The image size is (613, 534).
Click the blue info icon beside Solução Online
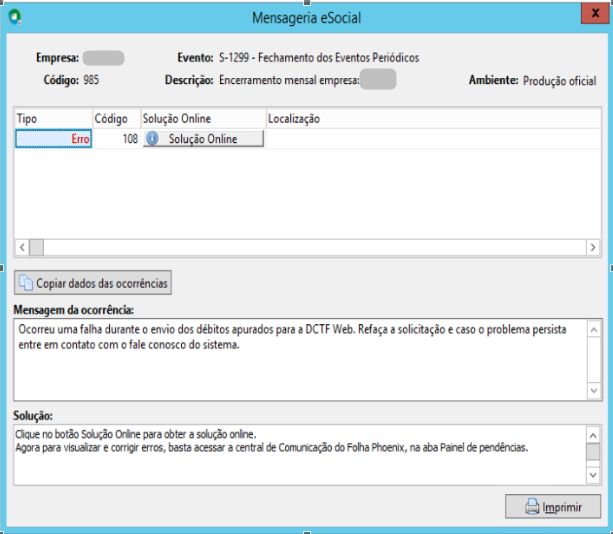coord(152,138)
